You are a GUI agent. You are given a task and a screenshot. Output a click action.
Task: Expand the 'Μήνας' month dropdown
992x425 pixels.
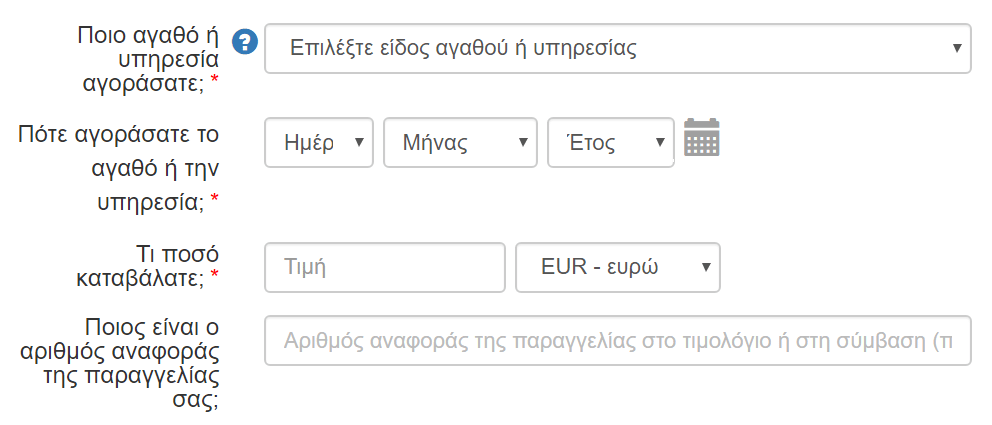tap(460, 142)
